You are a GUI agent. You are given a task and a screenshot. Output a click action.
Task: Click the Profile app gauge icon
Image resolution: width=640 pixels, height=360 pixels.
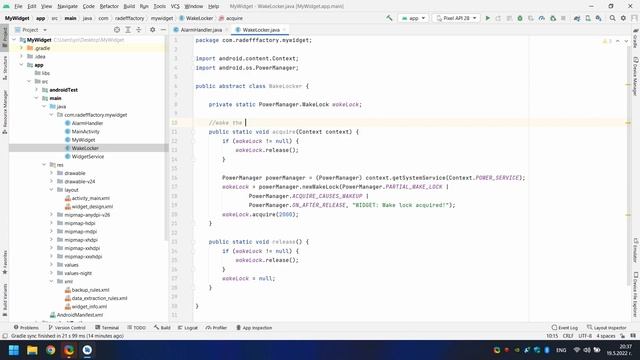coord(542,18)
